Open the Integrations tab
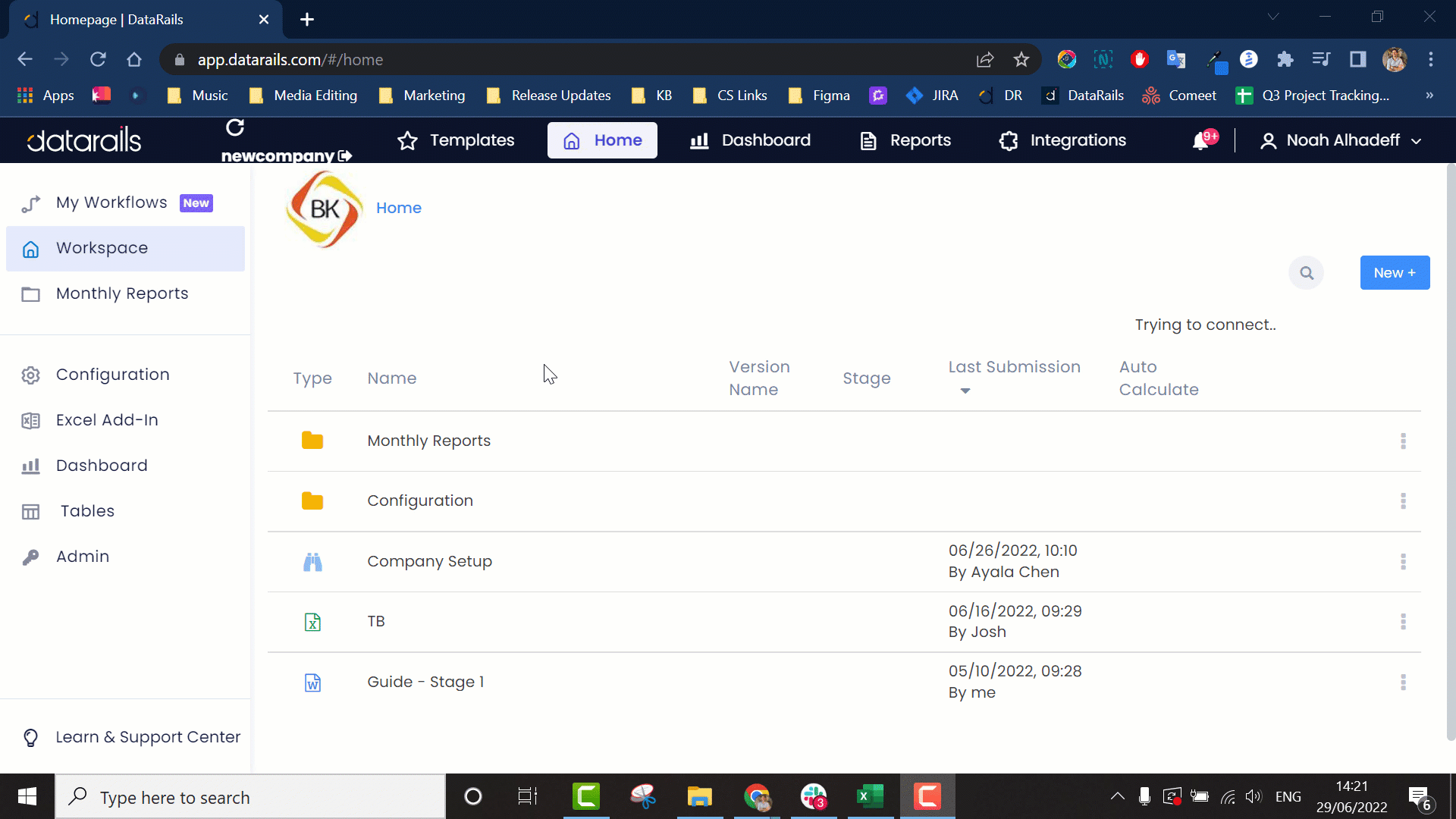The image size is (1456, 819). click(1062, 140)
